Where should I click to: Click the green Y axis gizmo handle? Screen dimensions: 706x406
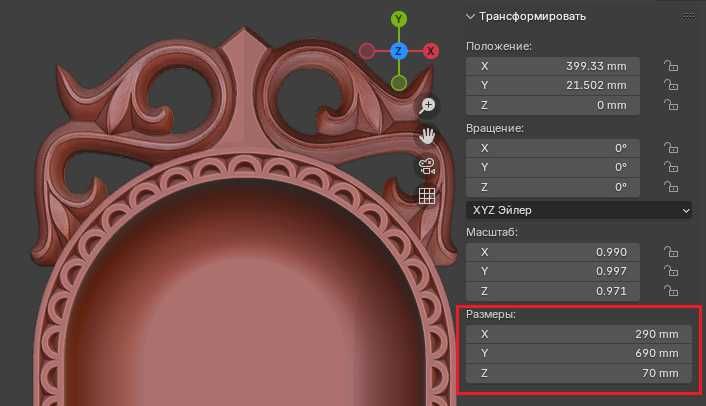point(398,19)
